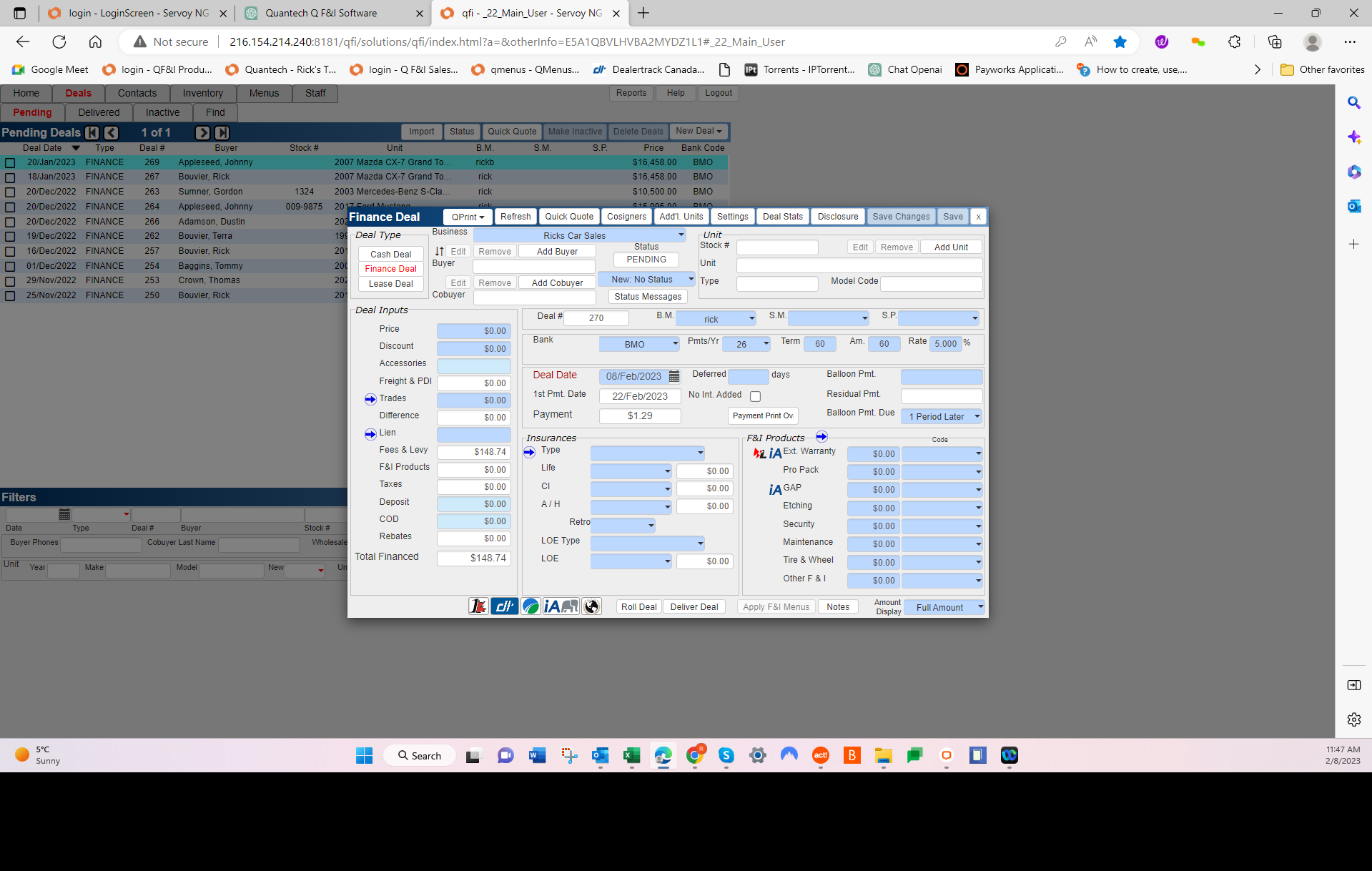Click the Dealertrack icon at dialog bottom
Viewport: 1372px width, 871px height.
505,606
